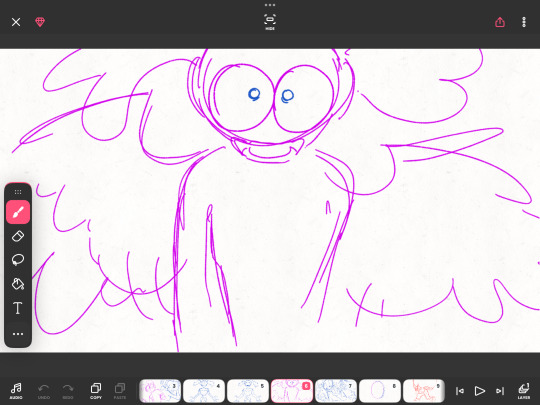
Task: Select the Lasso selection tool
Action: click(x=18, y=260)
